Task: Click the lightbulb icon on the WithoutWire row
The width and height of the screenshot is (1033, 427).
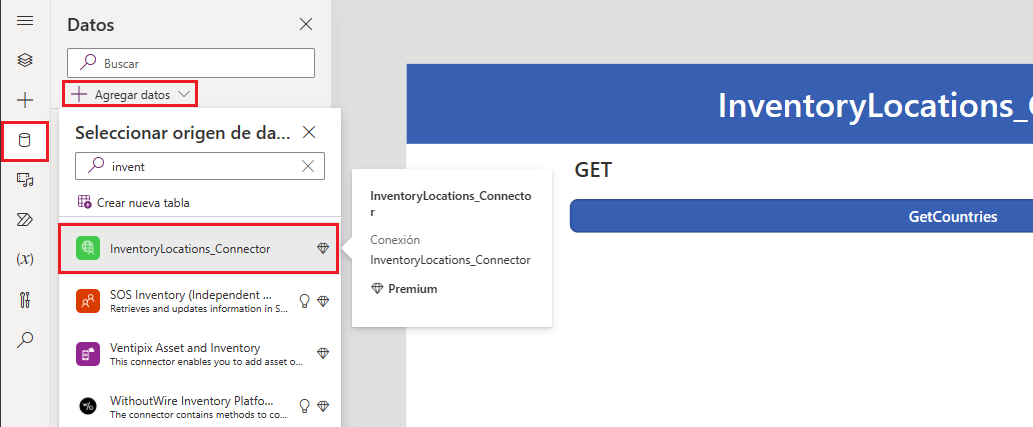Action: pyautogui.click(x=304, y=405)
